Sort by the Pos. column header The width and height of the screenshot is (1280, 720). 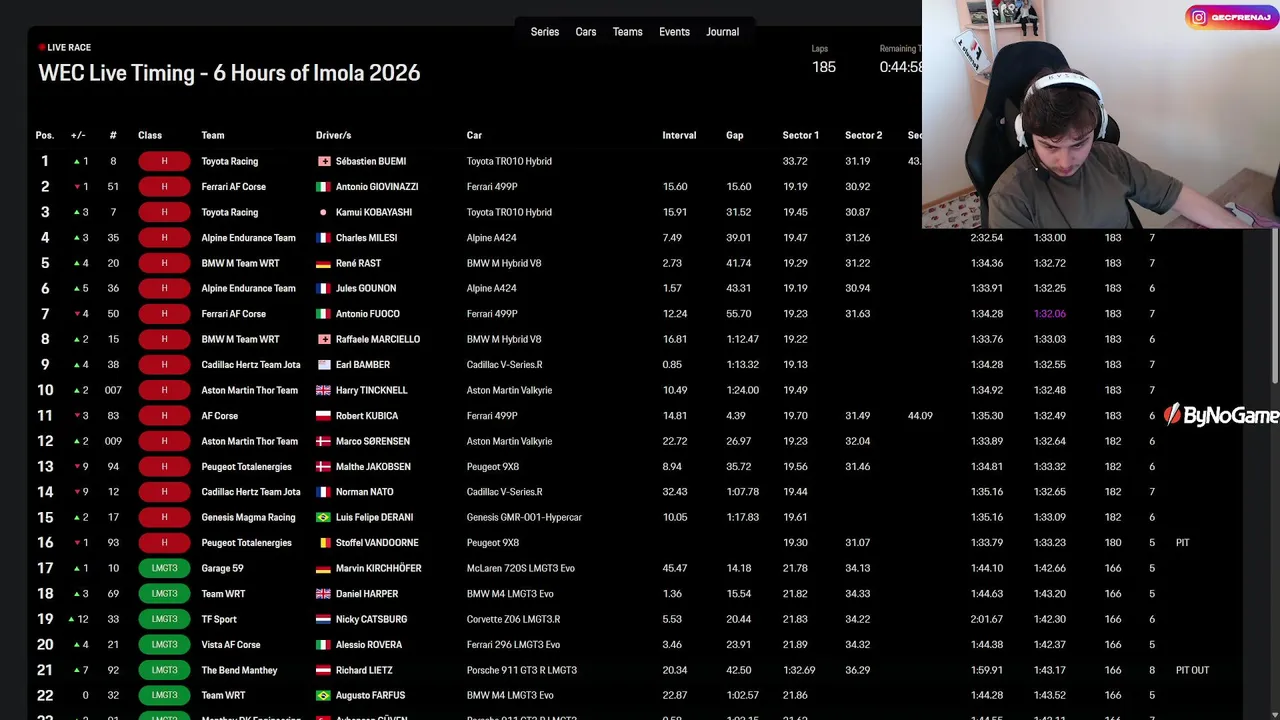pos(45,135)
